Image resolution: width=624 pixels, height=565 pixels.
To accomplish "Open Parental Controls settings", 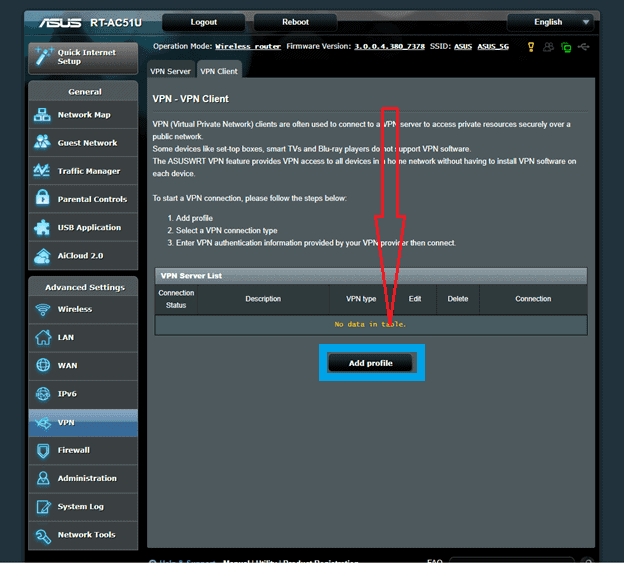I will click(x=83, y=199).
